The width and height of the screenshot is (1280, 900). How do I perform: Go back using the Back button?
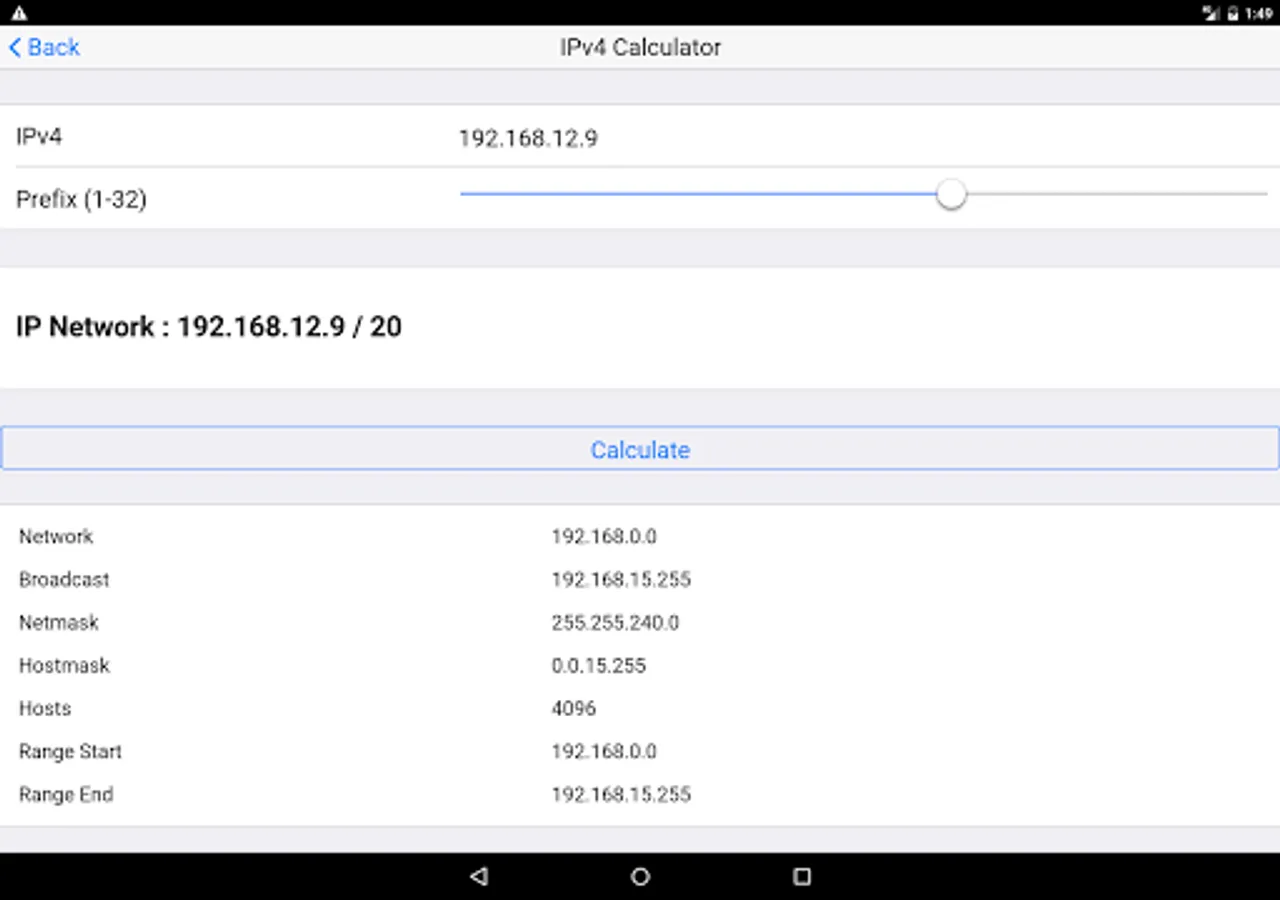tap(44, 47)
